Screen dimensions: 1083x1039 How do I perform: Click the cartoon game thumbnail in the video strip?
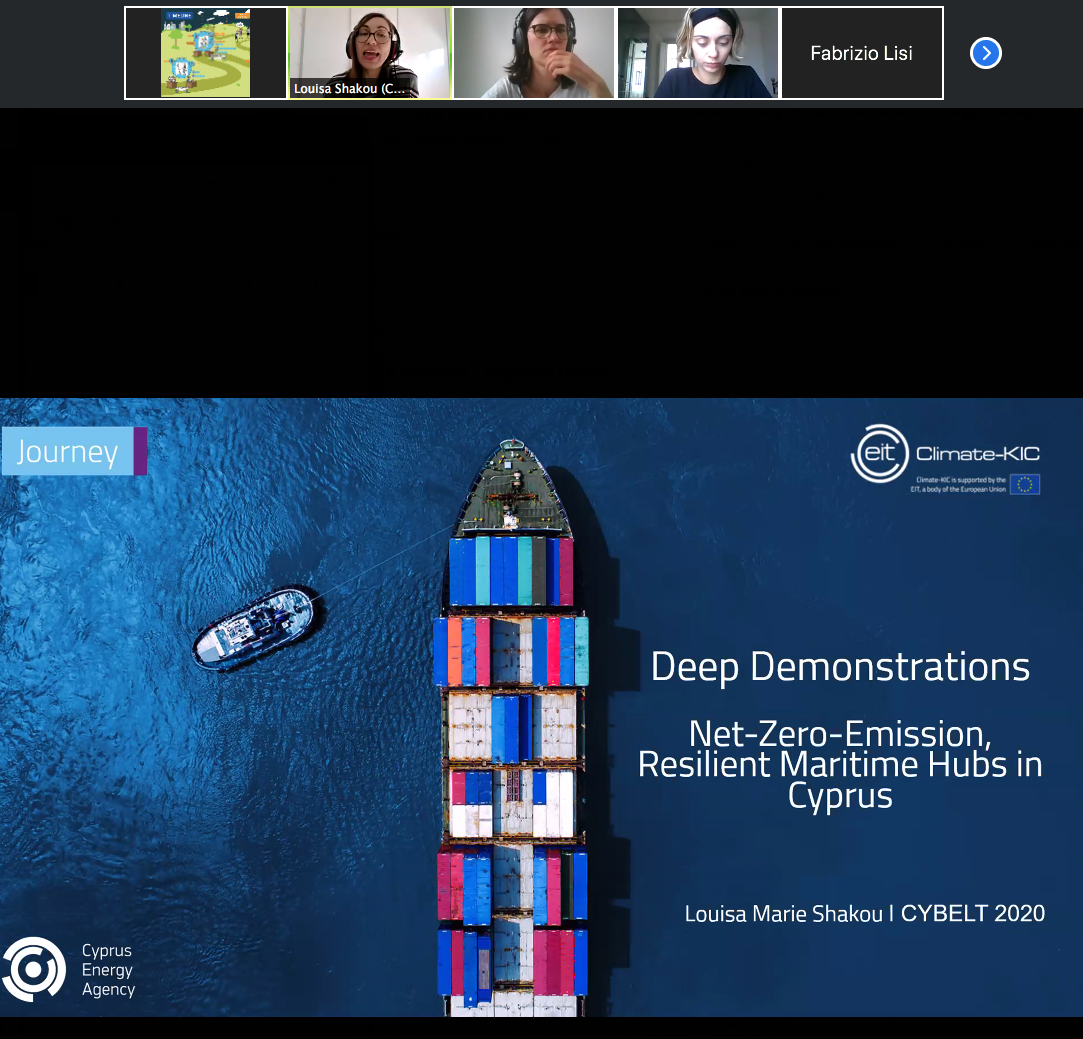tap(205, 52)
